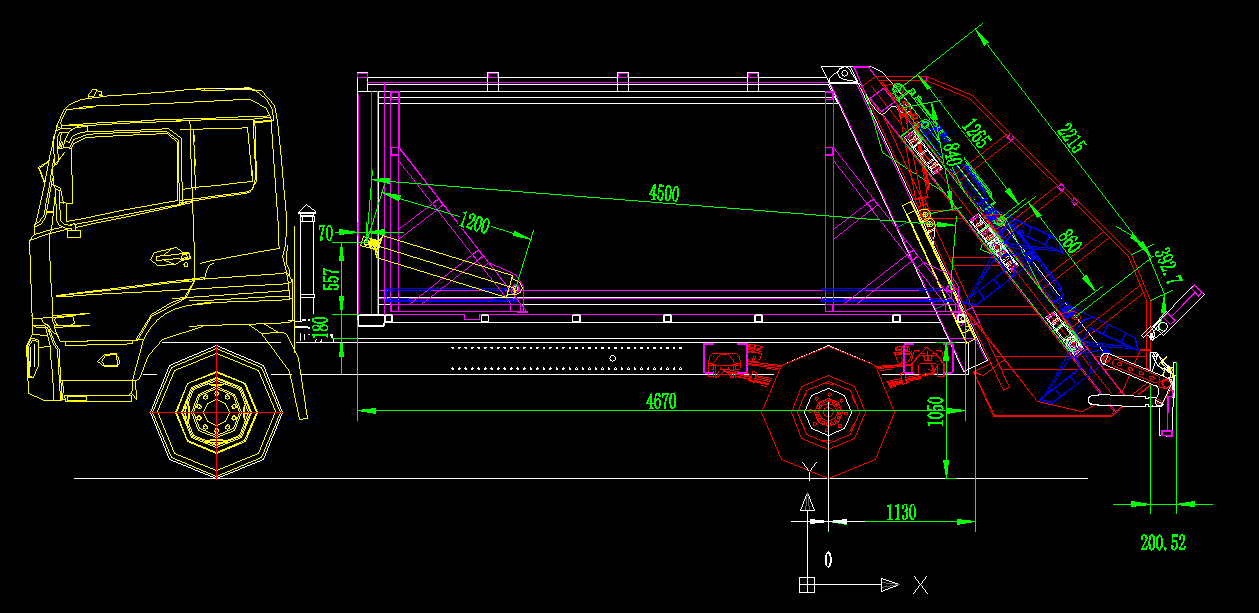Select the front wheel hub center
Viewport: 1259px width, 613px height.
click(216, 412)
